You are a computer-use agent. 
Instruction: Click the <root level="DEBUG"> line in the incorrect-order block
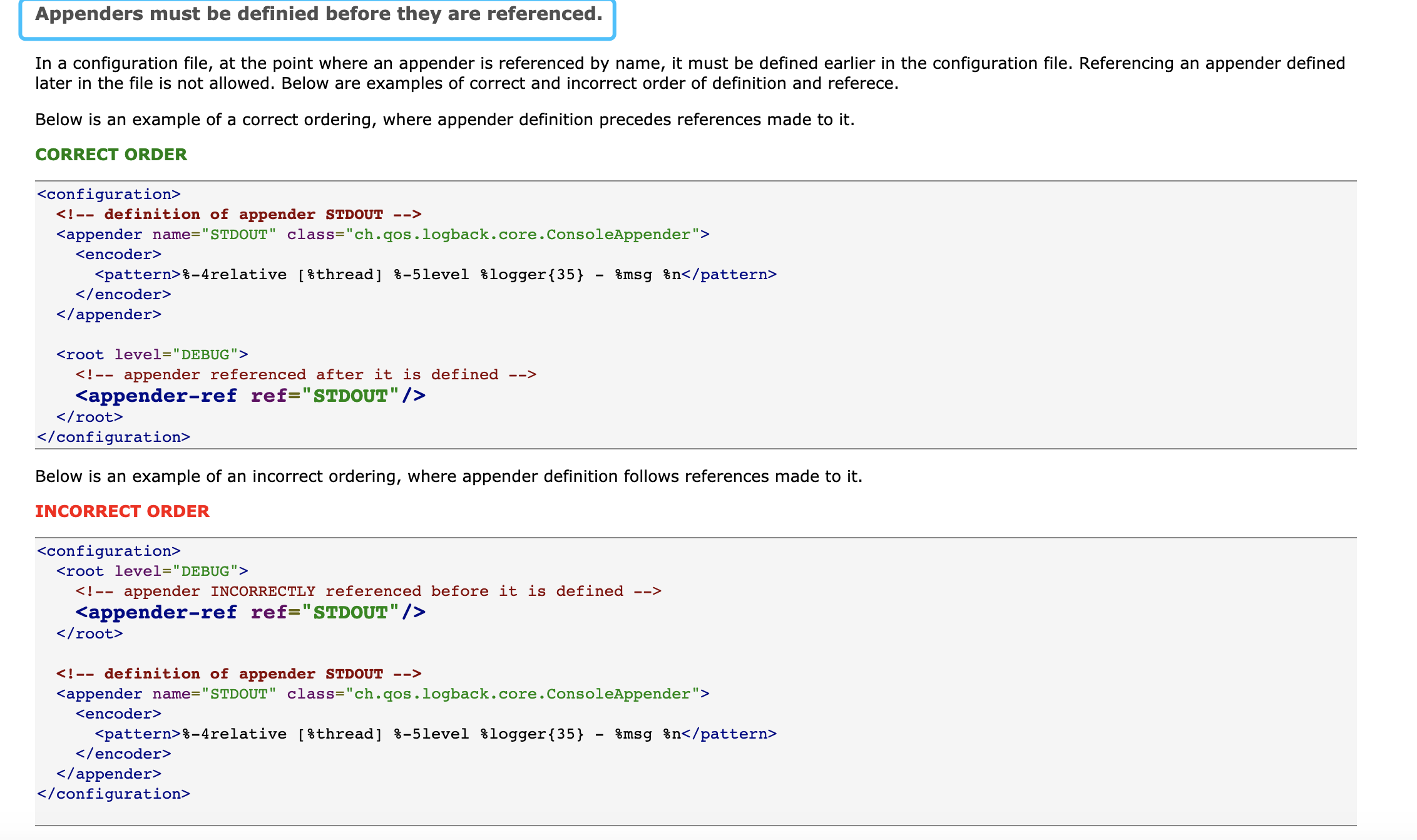click(x=152, y=571)
